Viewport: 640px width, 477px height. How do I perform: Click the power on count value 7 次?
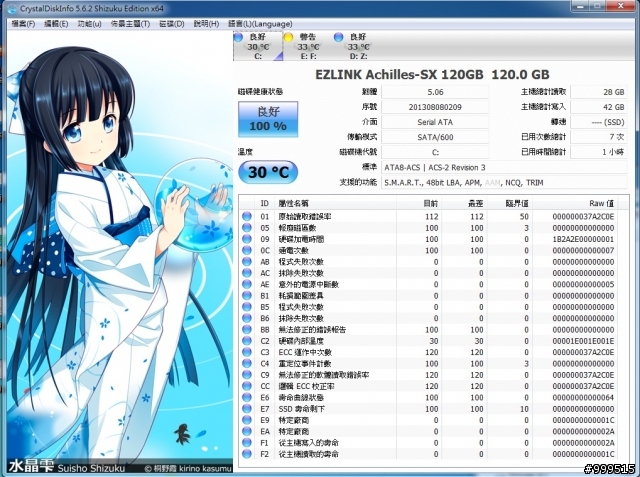click(x=598, y=137)
